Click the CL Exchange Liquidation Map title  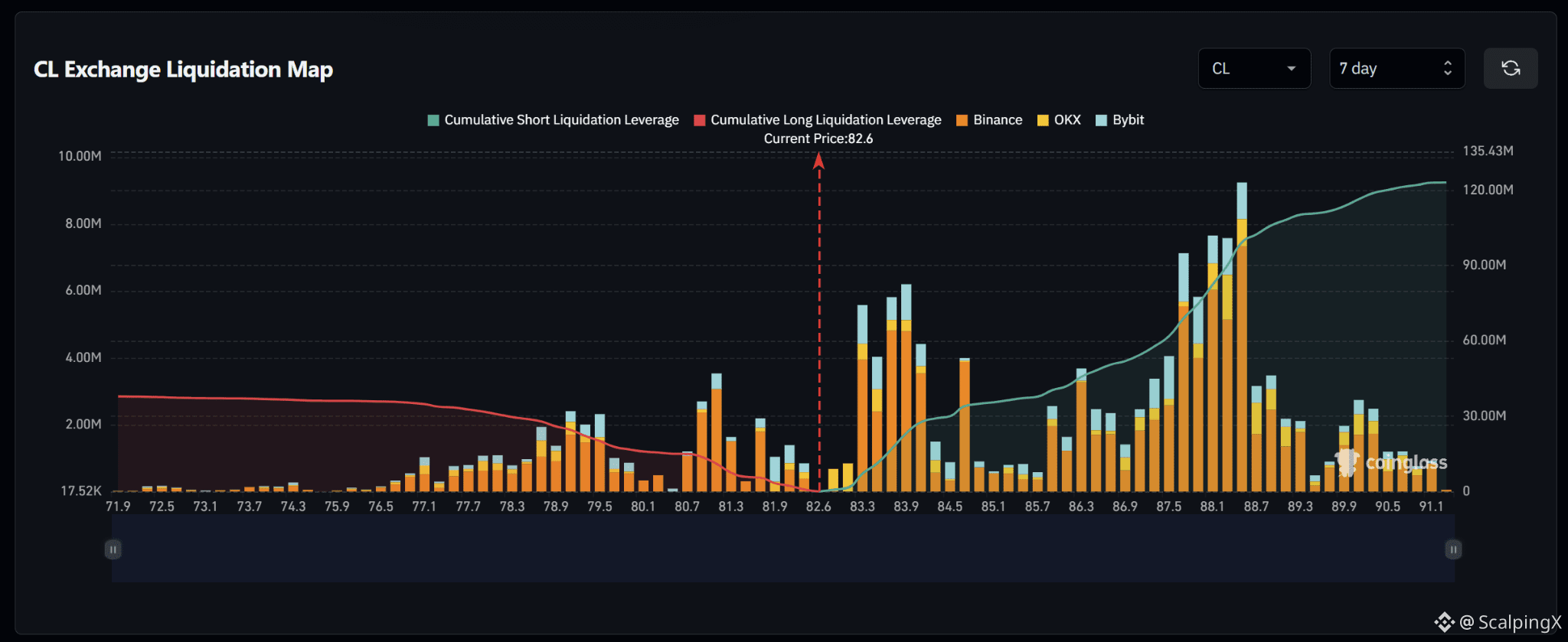[x=184, y=70]
